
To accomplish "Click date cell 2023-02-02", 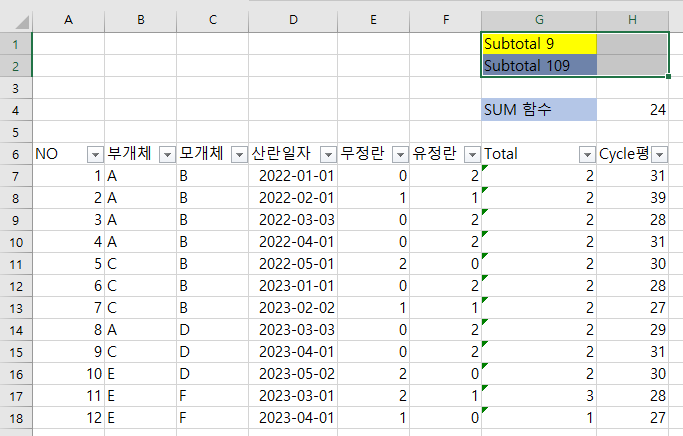I will pos(293,308).
